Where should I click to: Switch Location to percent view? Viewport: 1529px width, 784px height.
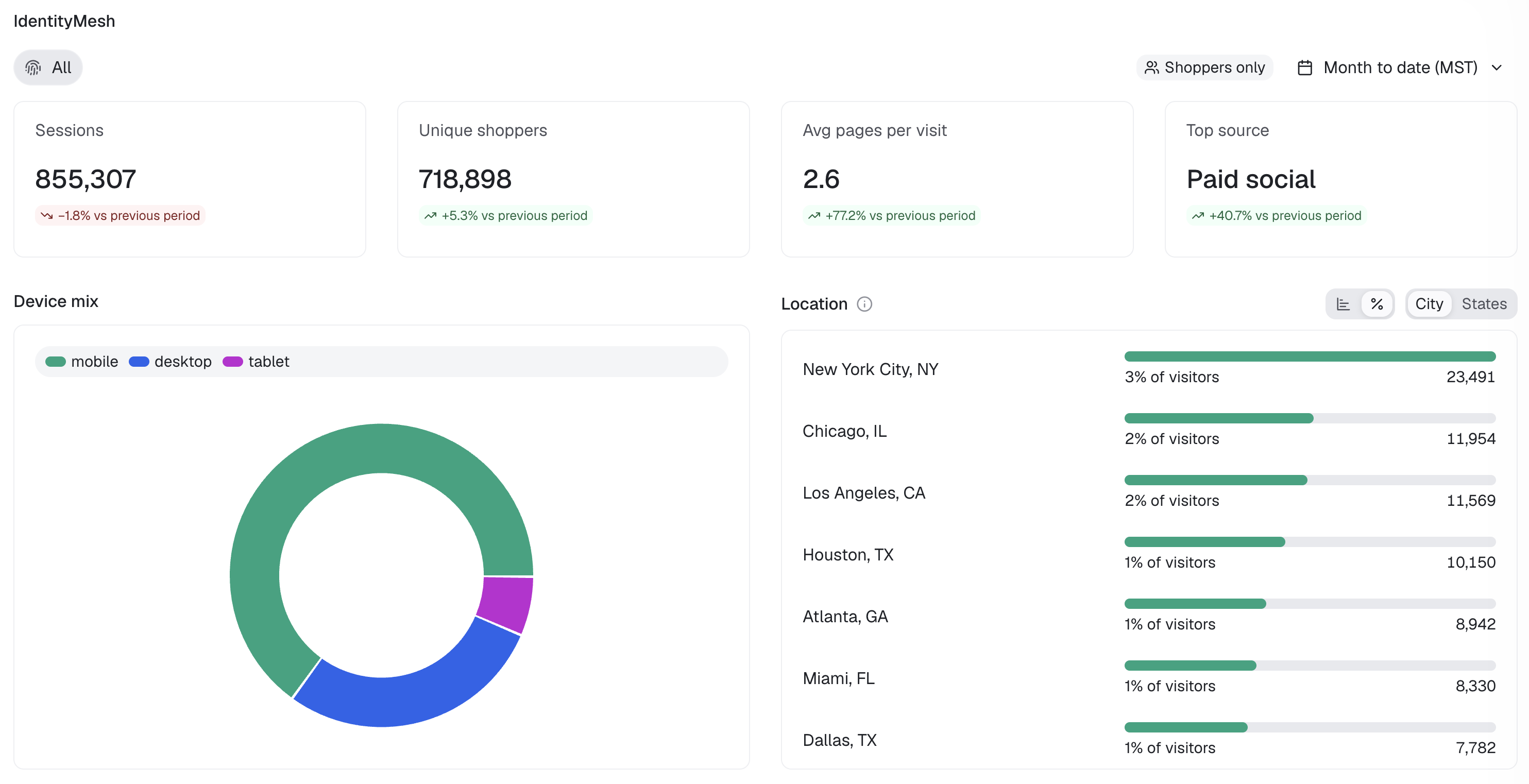pyautogui.click(x=1377, y=304)
